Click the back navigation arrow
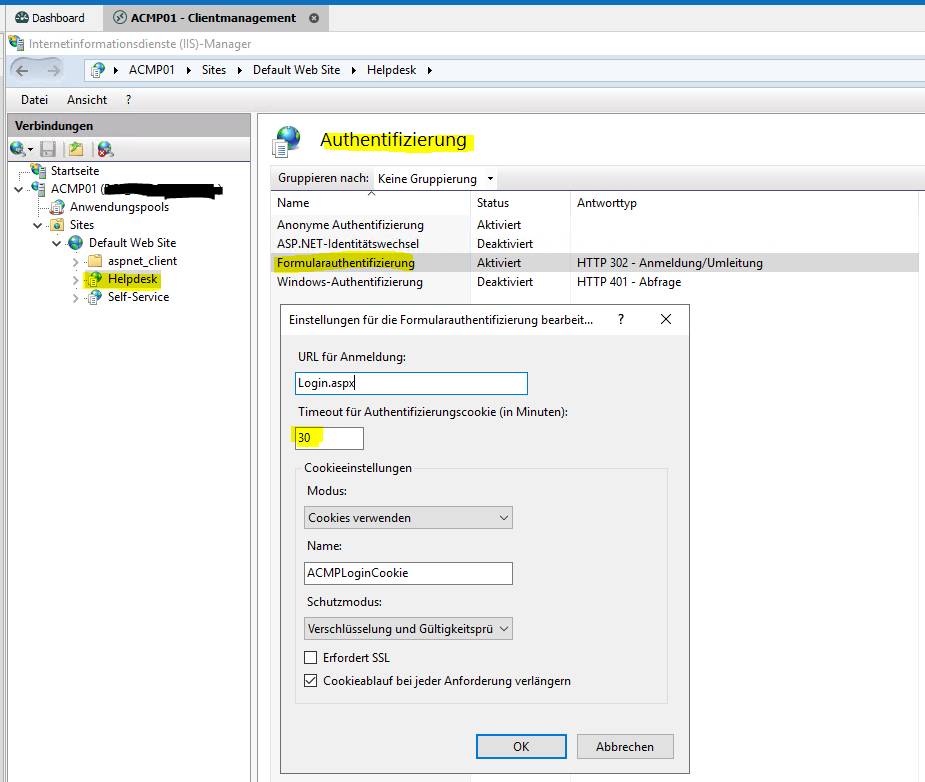This screenshot has height=782, width=925. (22, 70)
